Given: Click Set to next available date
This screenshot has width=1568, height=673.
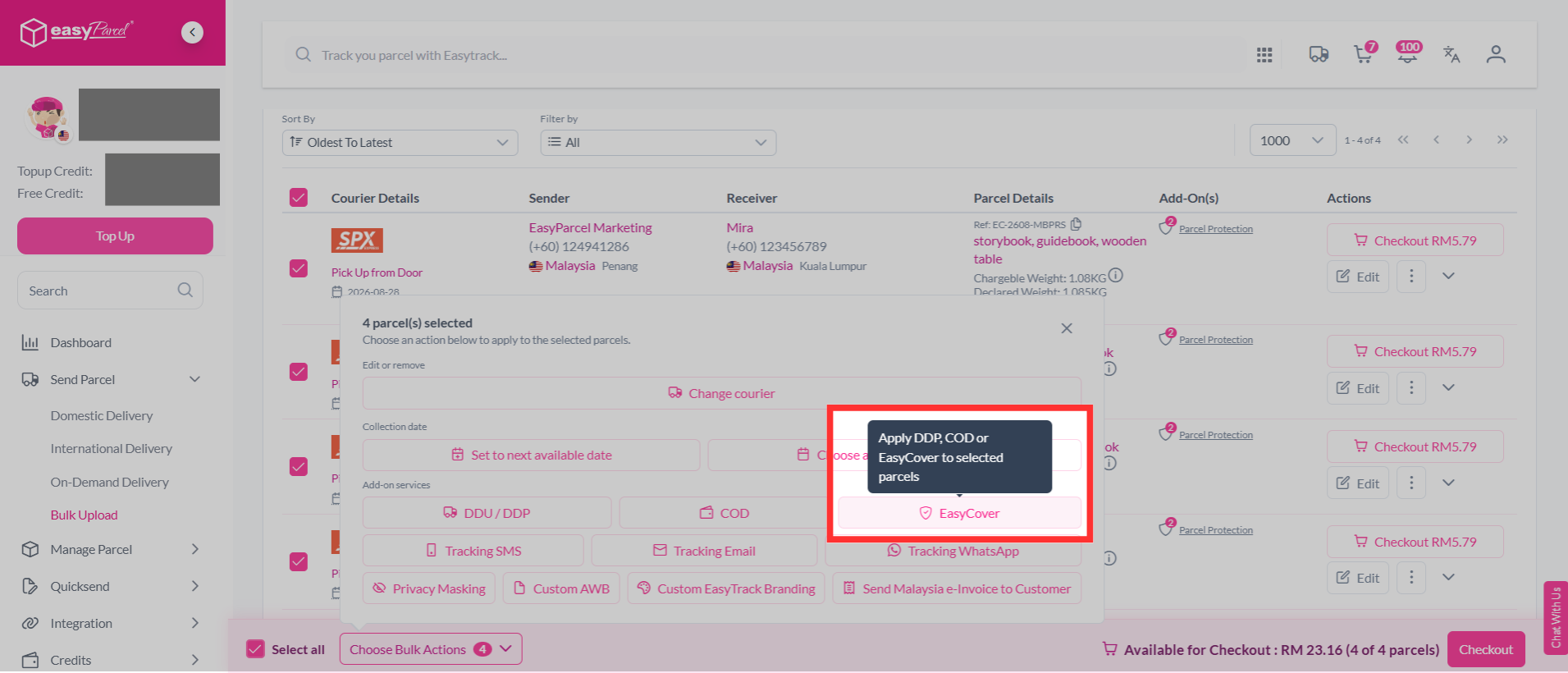Looking at the screenshot, I should (x=532, y=455).
